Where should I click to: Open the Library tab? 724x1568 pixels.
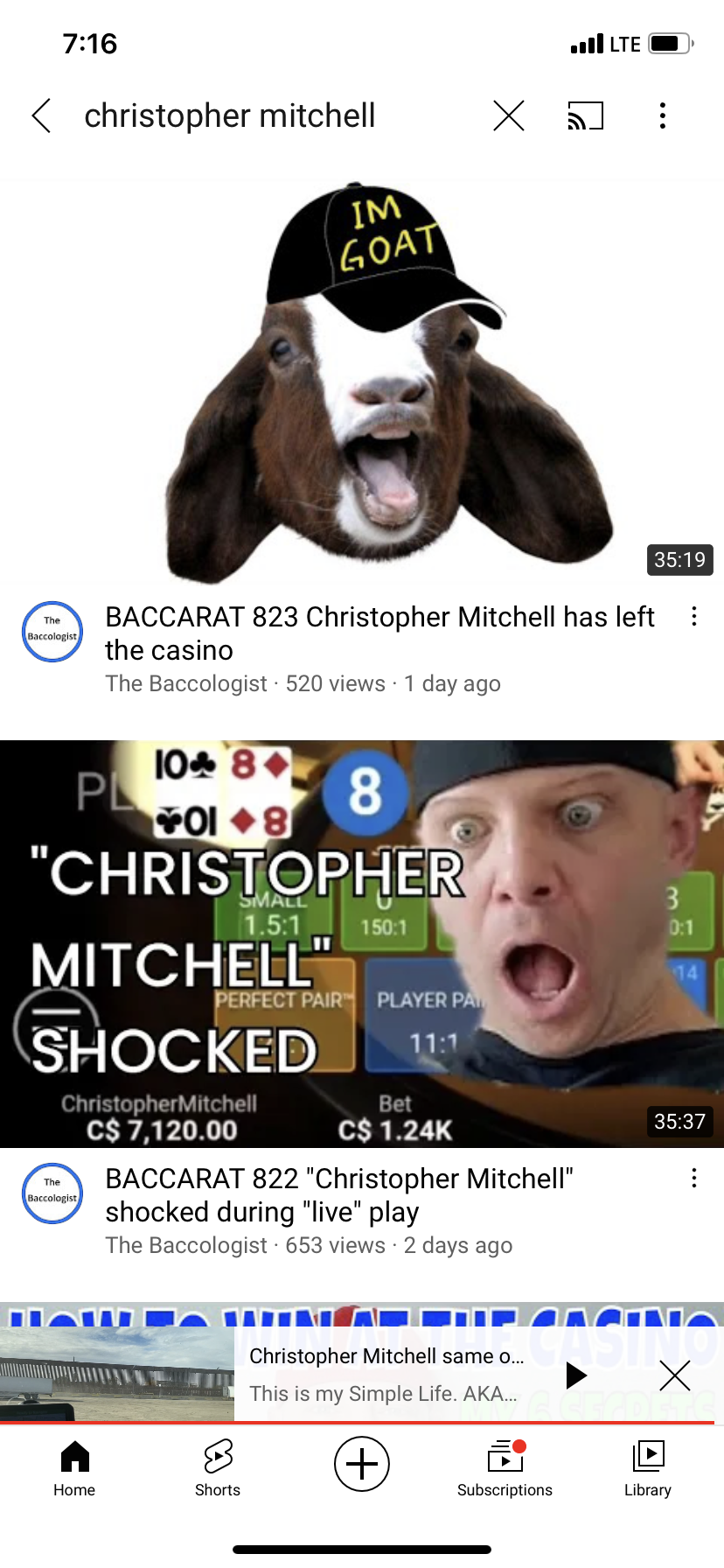click(648, 1469)
